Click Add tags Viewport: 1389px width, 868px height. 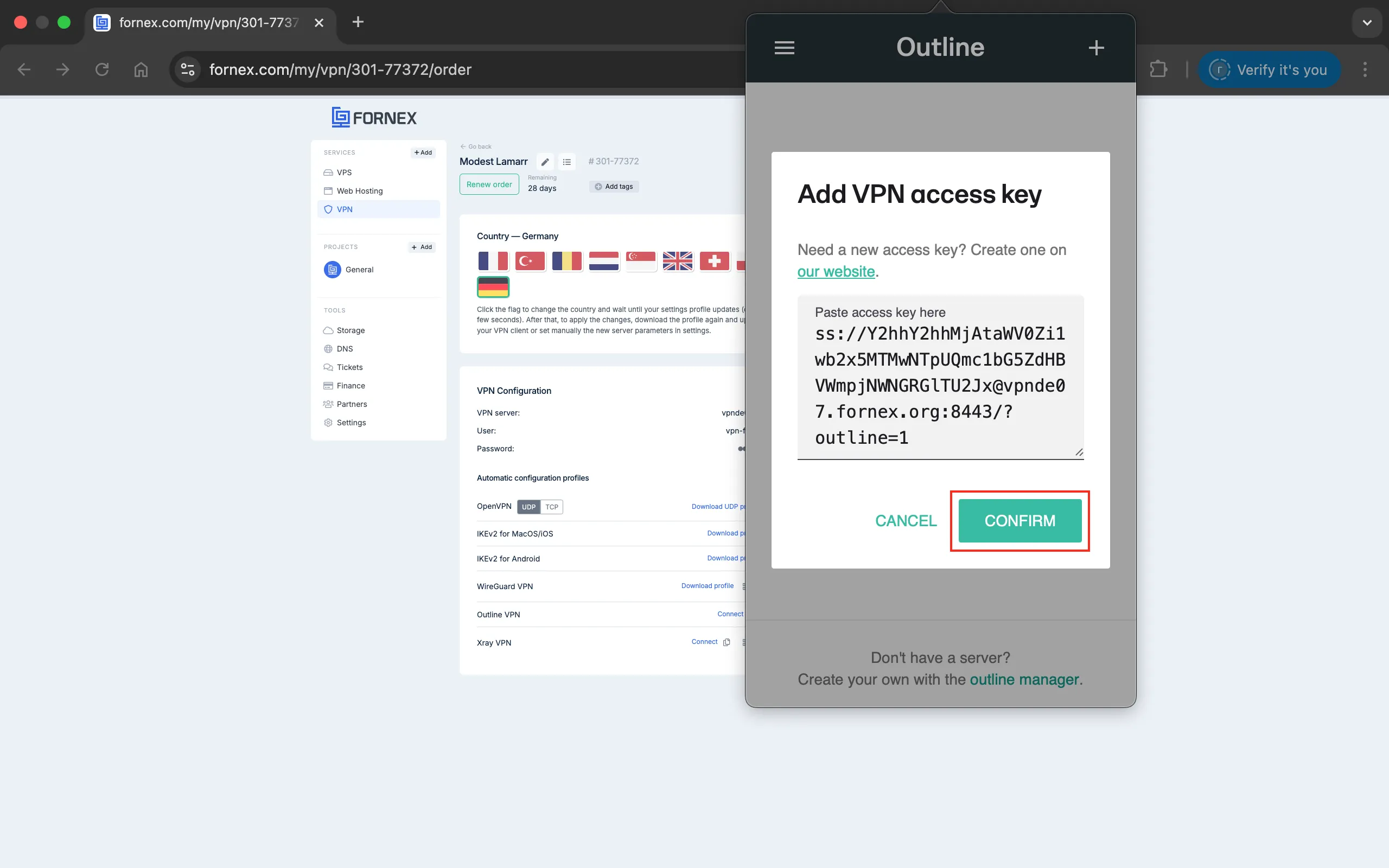[x=614, y=187]
